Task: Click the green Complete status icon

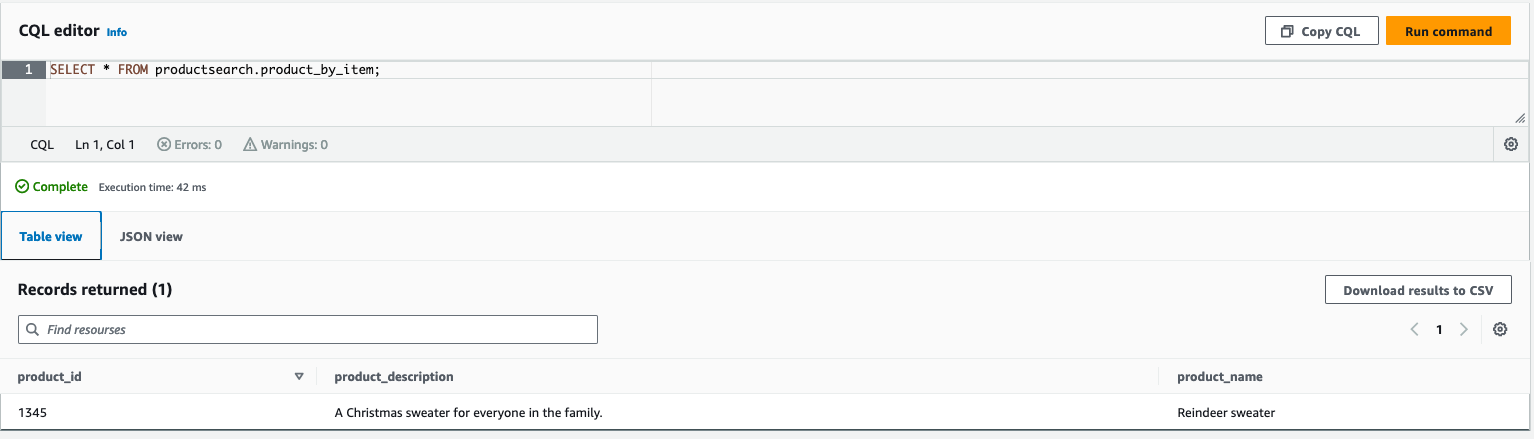Action: tap(22, 187)
